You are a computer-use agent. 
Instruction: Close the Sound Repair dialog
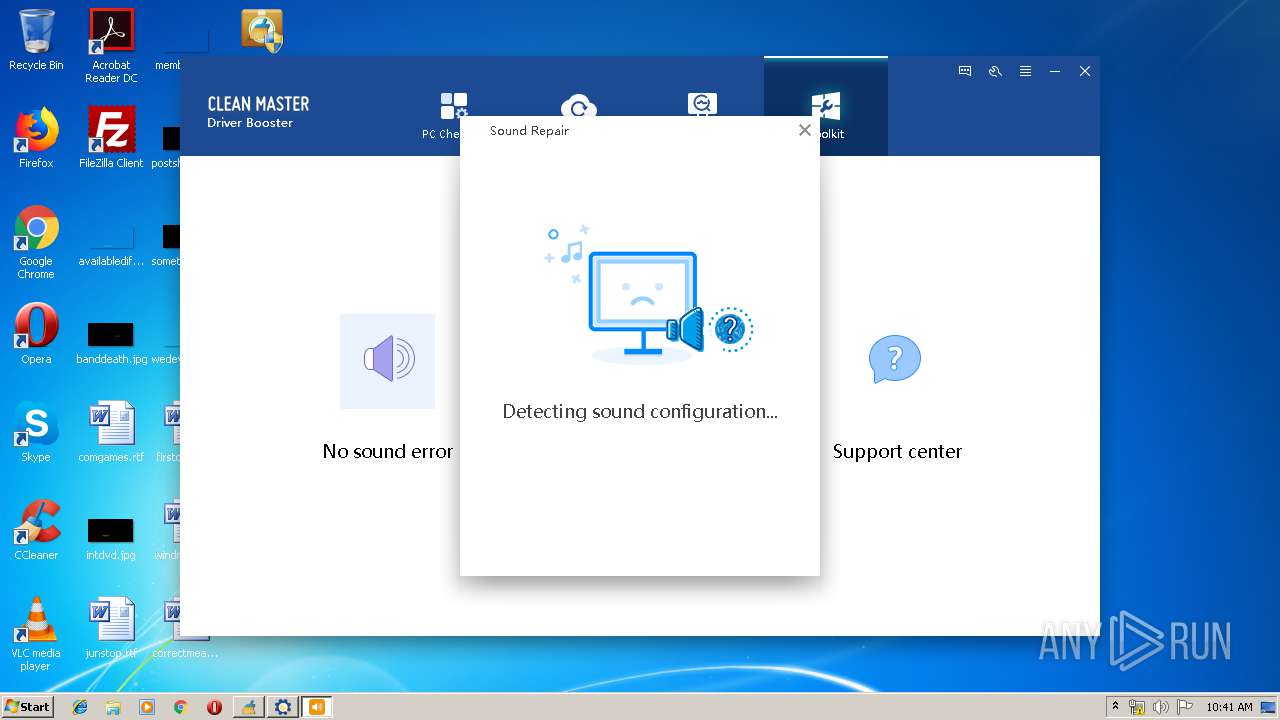point(804,130)
